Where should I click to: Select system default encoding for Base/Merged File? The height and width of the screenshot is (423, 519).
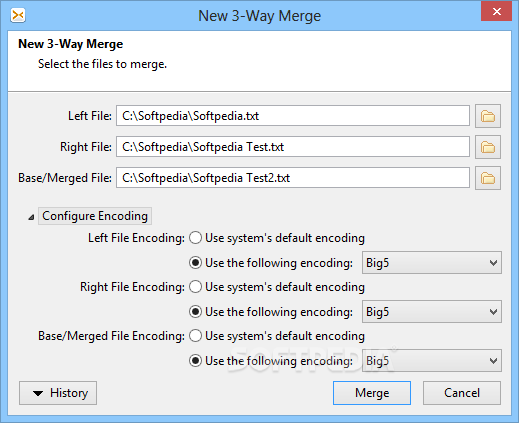pos(195,336)
